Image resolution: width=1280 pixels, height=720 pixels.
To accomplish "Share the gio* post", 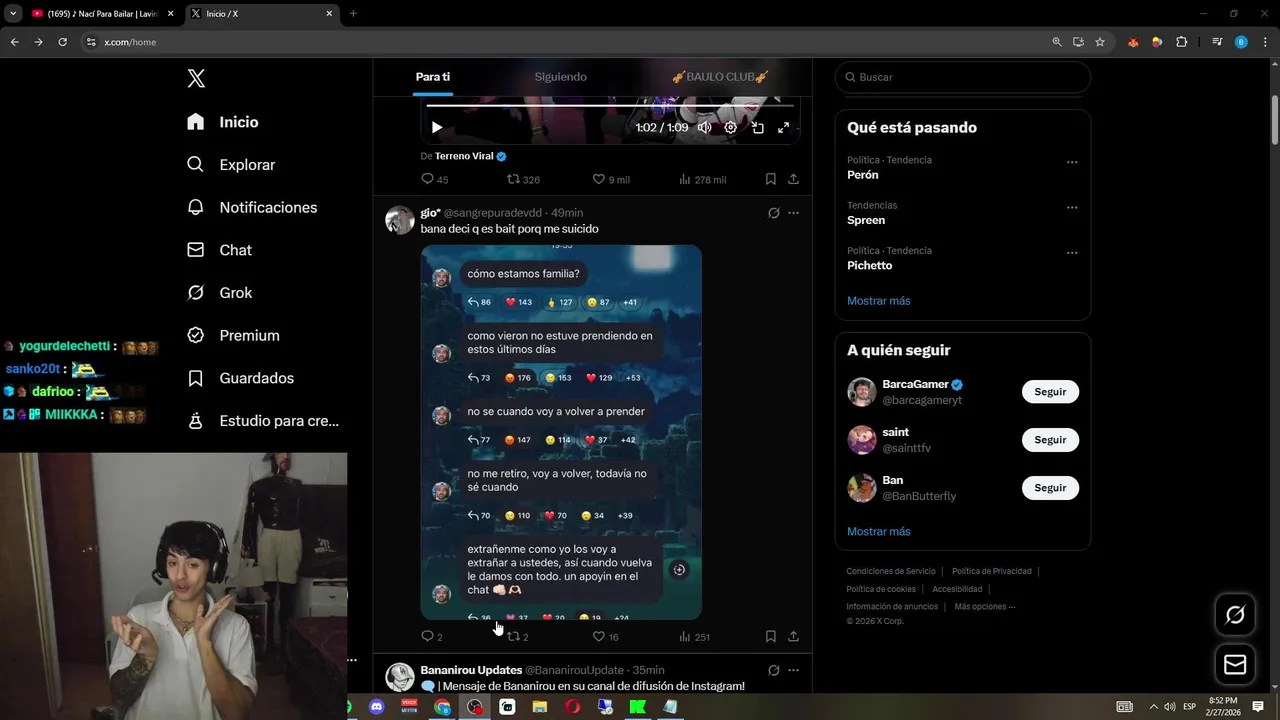I will pos(793,636).
